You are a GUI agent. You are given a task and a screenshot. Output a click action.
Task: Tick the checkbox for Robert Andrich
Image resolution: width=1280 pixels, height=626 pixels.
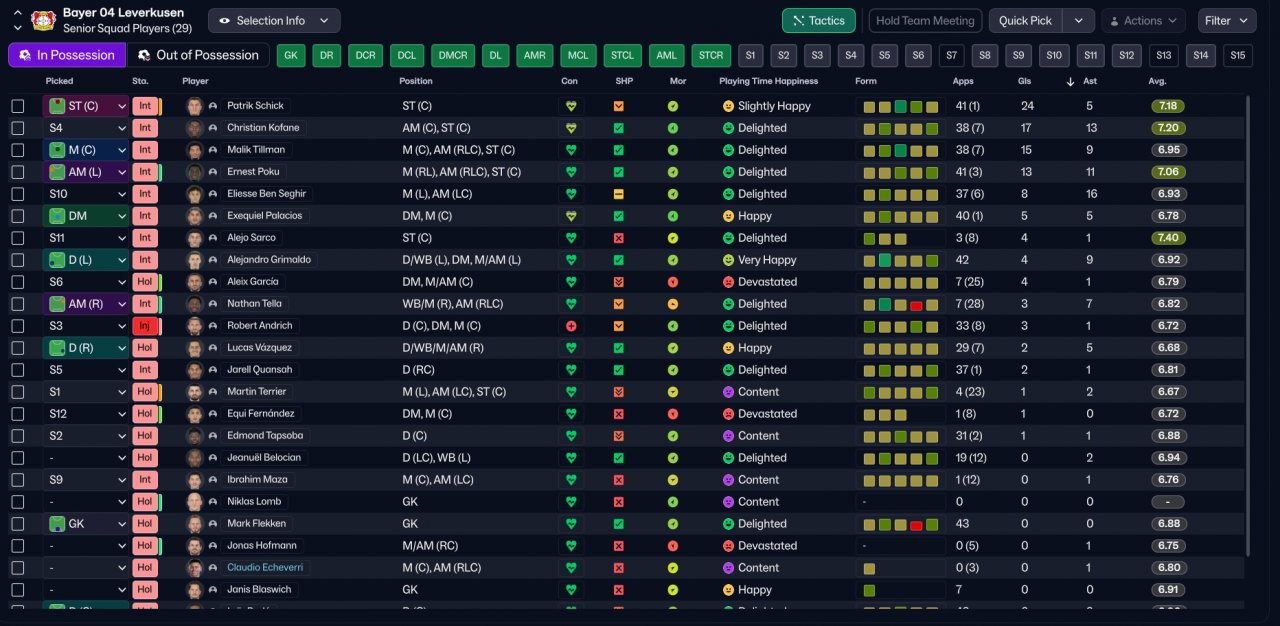17,326
